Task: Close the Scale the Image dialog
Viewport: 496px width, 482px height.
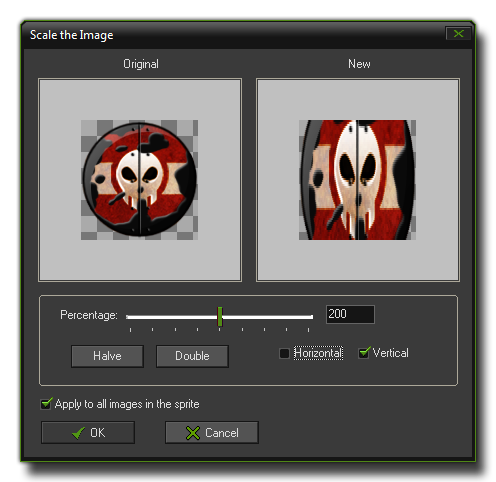Action: pyautogui.click(x=458, y=34)
